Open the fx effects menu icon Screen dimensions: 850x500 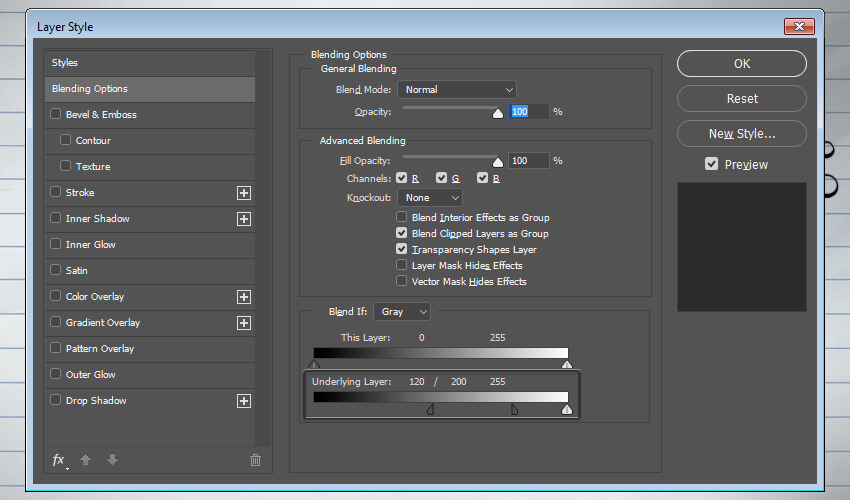59,460
